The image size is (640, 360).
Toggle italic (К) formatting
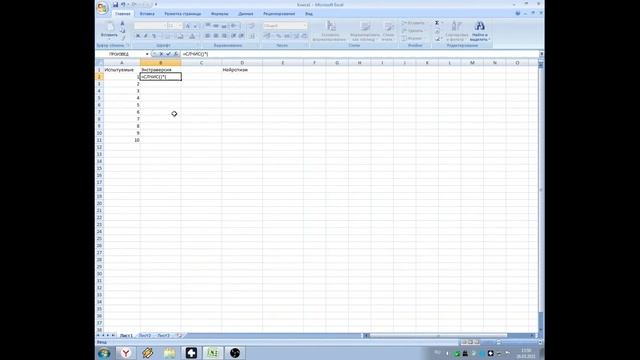point(146,36)
